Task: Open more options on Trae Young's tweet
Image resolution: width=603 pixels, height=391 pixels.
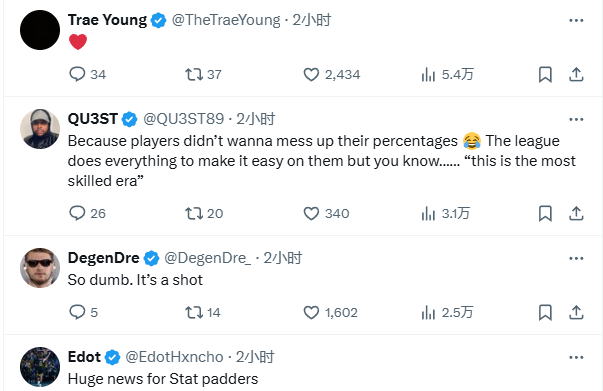Action: (x=576, y=20)
